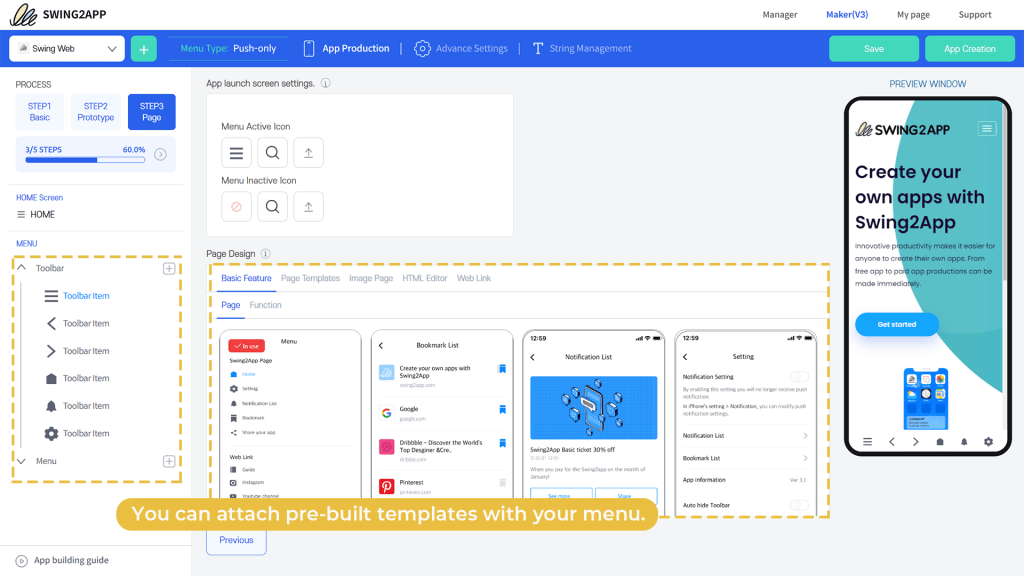This screenshot has width=1024, height=576.
Task: Open App Production section
Action: (x=346, y=48)
